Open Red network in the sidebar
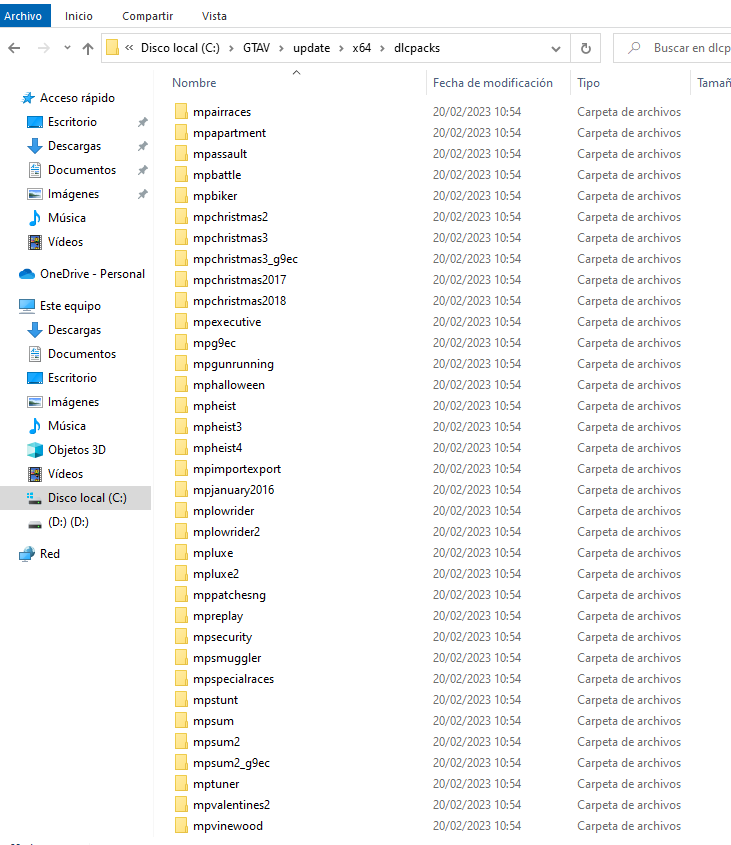This screenshot has height=845, width=731. click(50, 554)
